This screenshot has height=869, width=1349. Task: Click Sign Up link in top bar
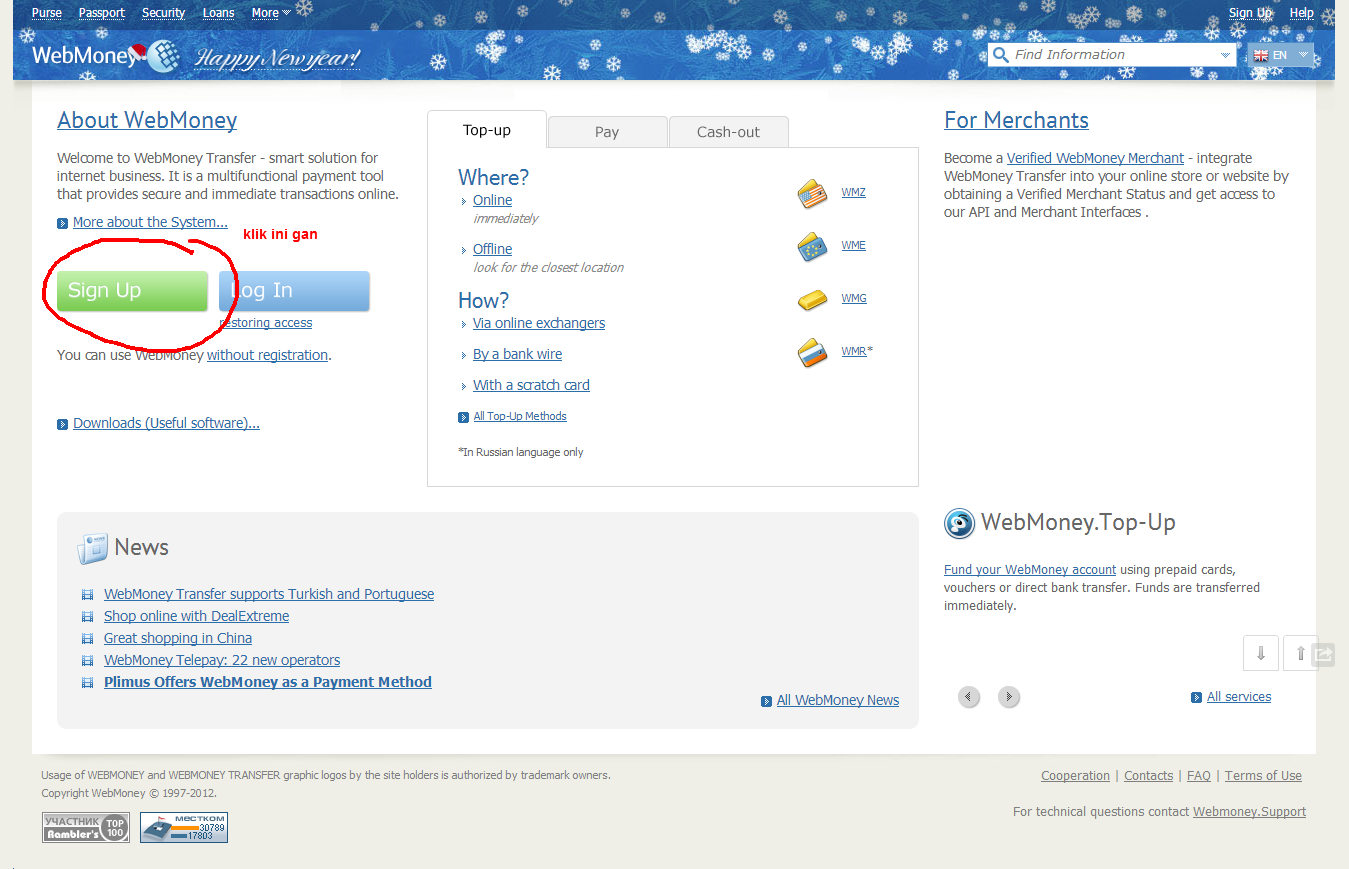click(x=1250, y=13)
